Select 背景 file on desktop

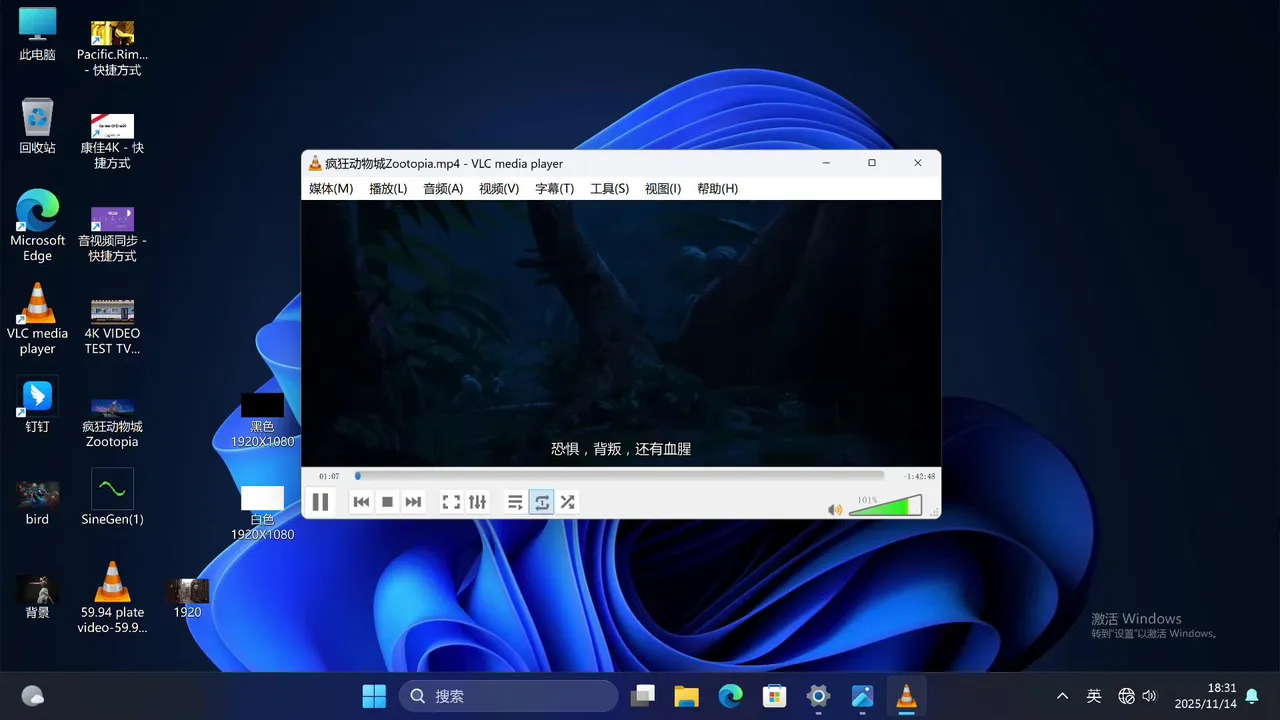[37, 597]
